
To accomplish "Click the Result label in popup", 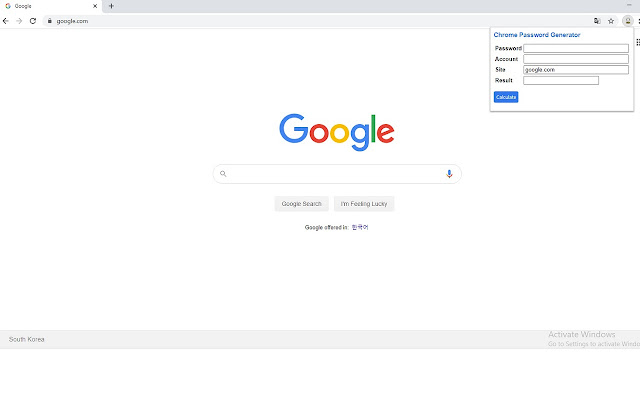I will tap(504, 80).
